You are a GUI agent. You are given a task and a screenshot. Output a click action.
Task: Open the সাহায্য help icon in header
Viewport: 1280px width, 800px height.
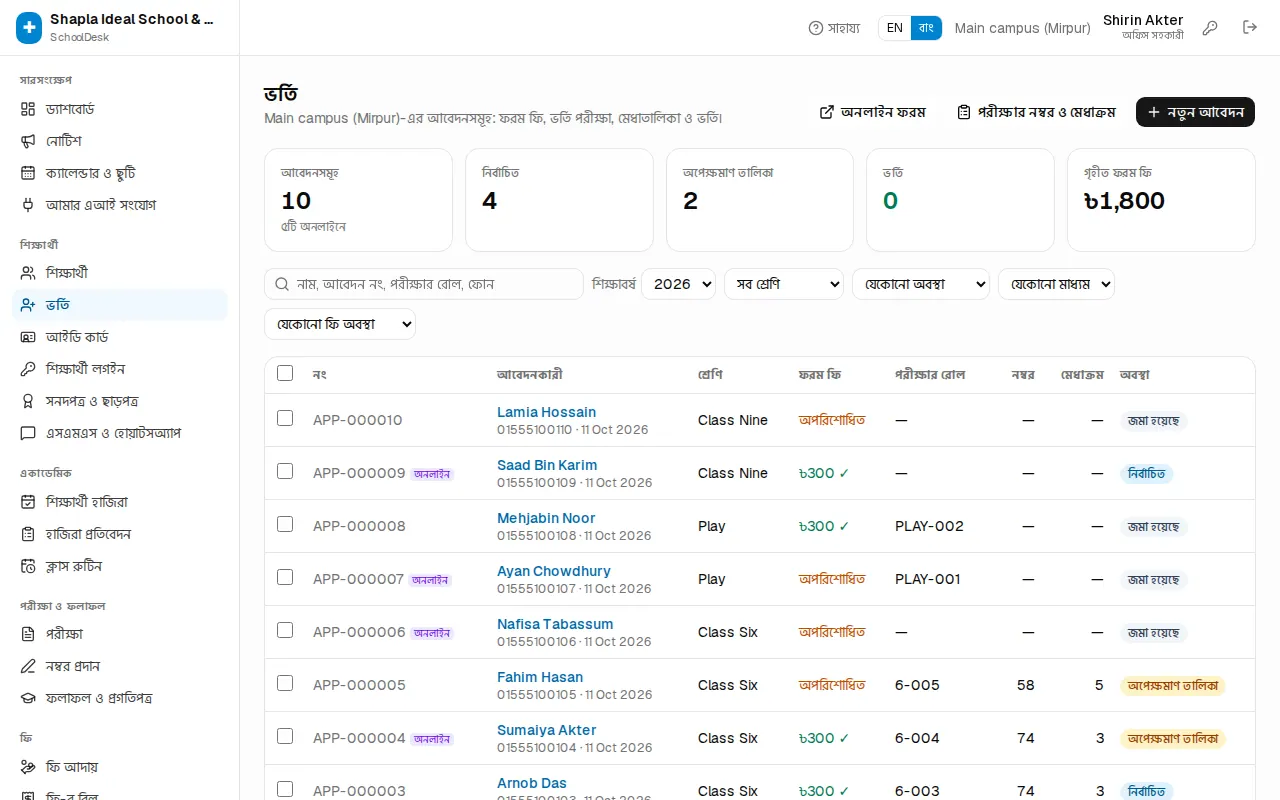click(816, 28)
